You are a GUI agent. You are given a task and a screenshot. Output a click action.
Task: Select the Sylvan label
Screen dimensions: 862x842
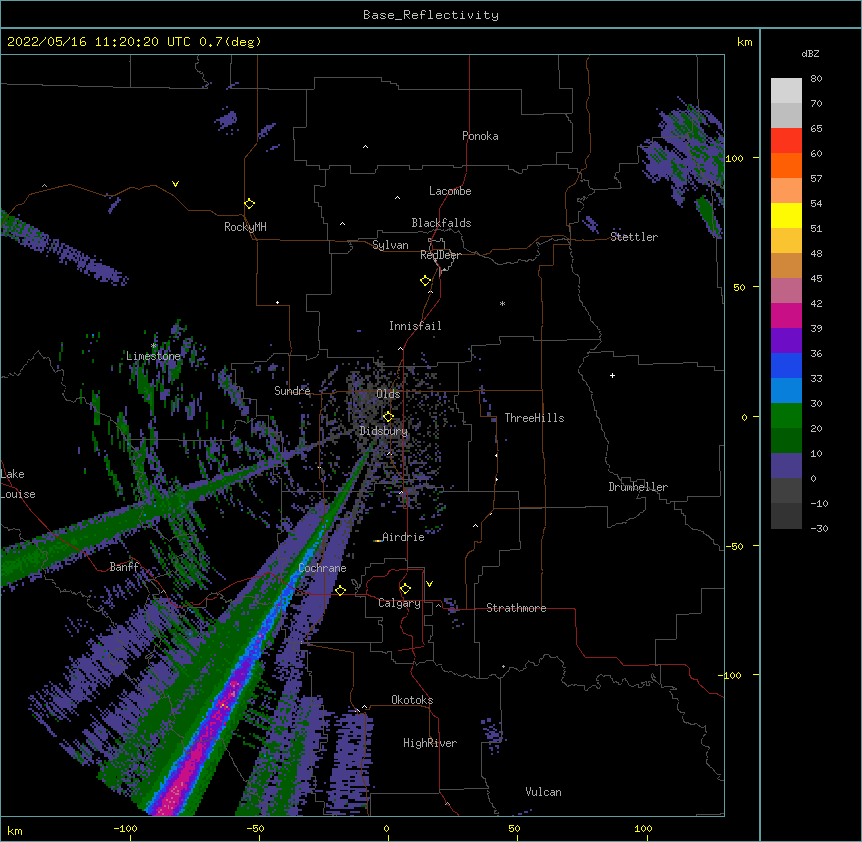coord(390,245)
